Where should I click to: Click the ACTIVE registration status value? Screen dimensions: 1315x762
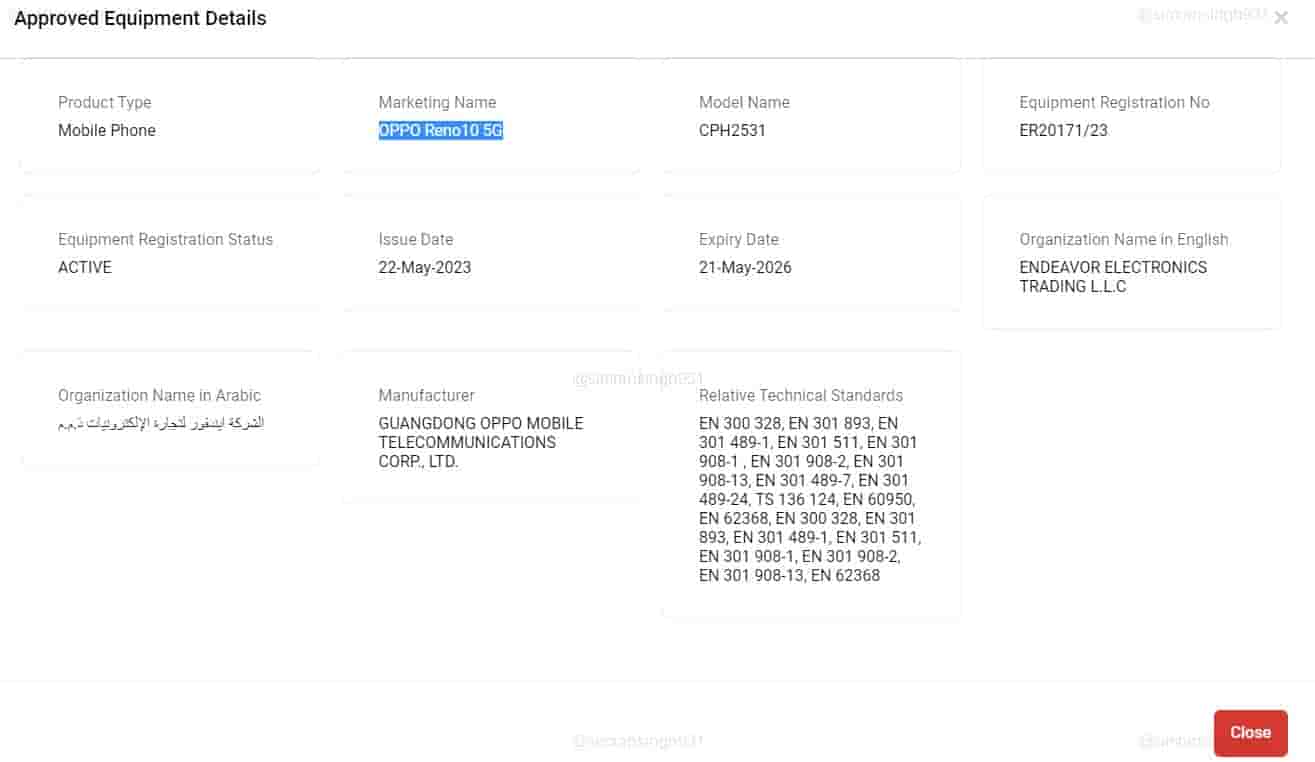coord(85,267)
